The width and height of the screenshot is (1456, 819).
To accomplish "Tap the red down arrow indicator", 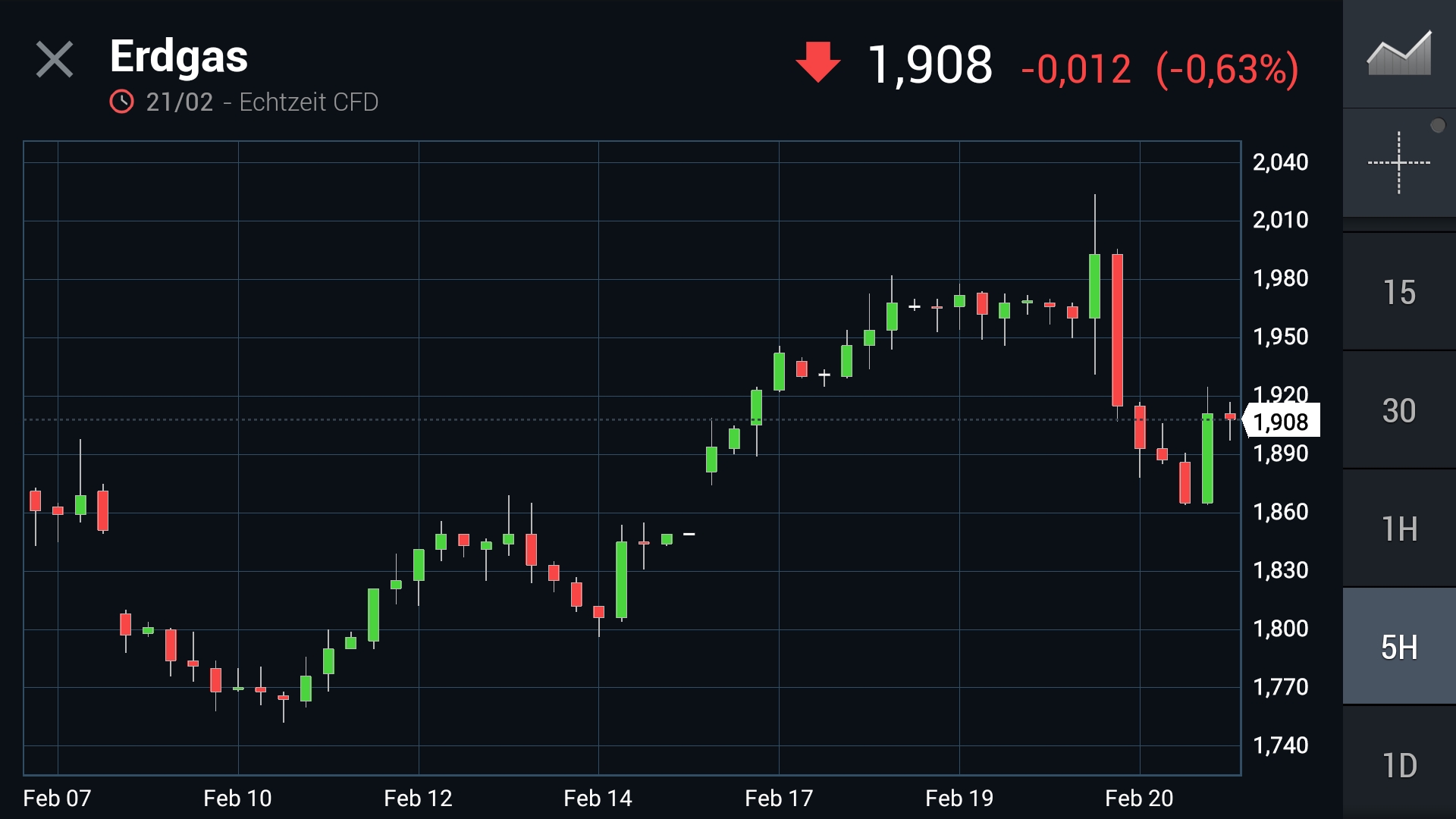I will pyautogui.click(x=817, y=62).
